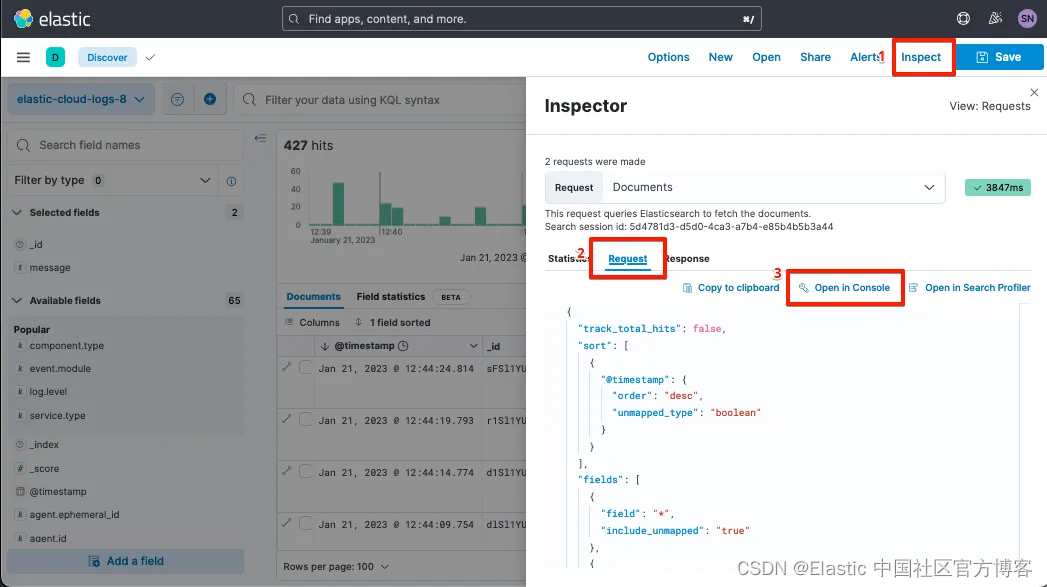The height and width of the screenshot is (587, 1047).
Task: Click the component.type field
Action: [x=67, y=346]
